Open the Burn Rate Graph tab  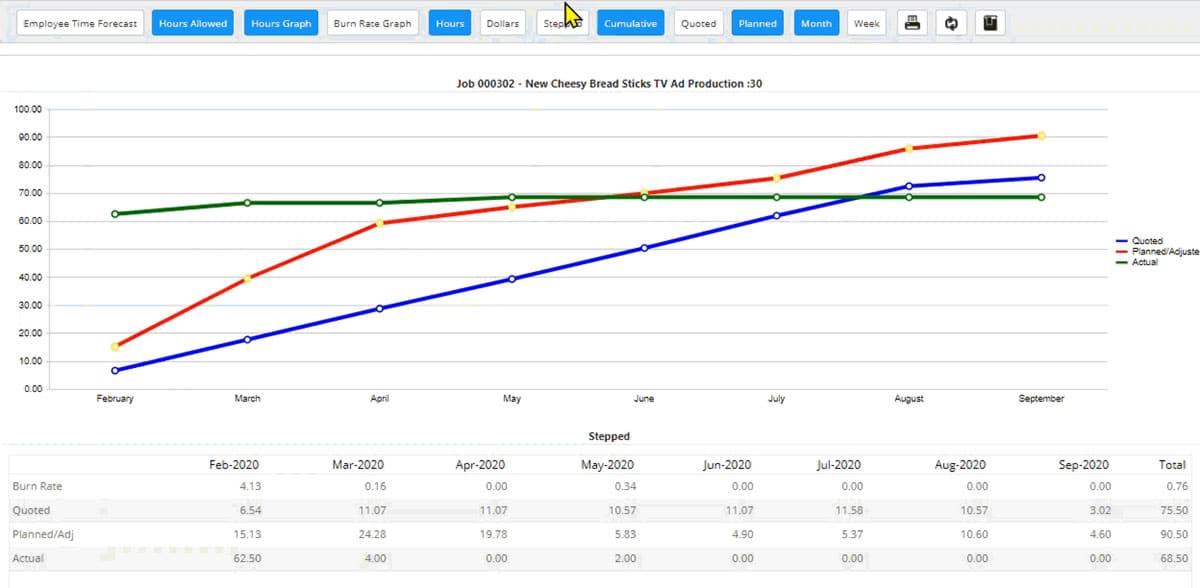pyautogui.click(x=372, y=22)
